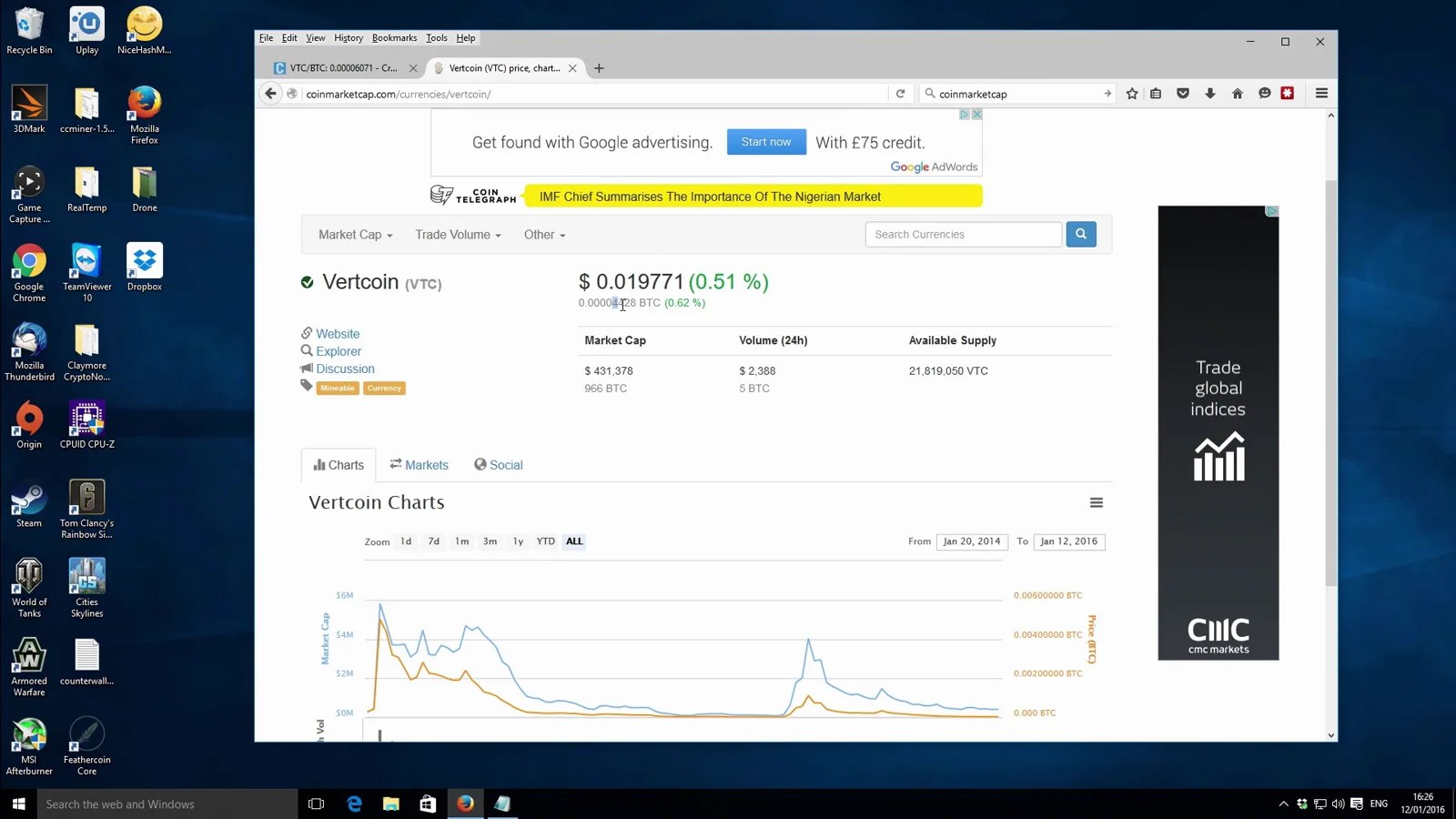Set chart zoom to 7d
The image size is (1456, 819).
click(x=434, y=541)
